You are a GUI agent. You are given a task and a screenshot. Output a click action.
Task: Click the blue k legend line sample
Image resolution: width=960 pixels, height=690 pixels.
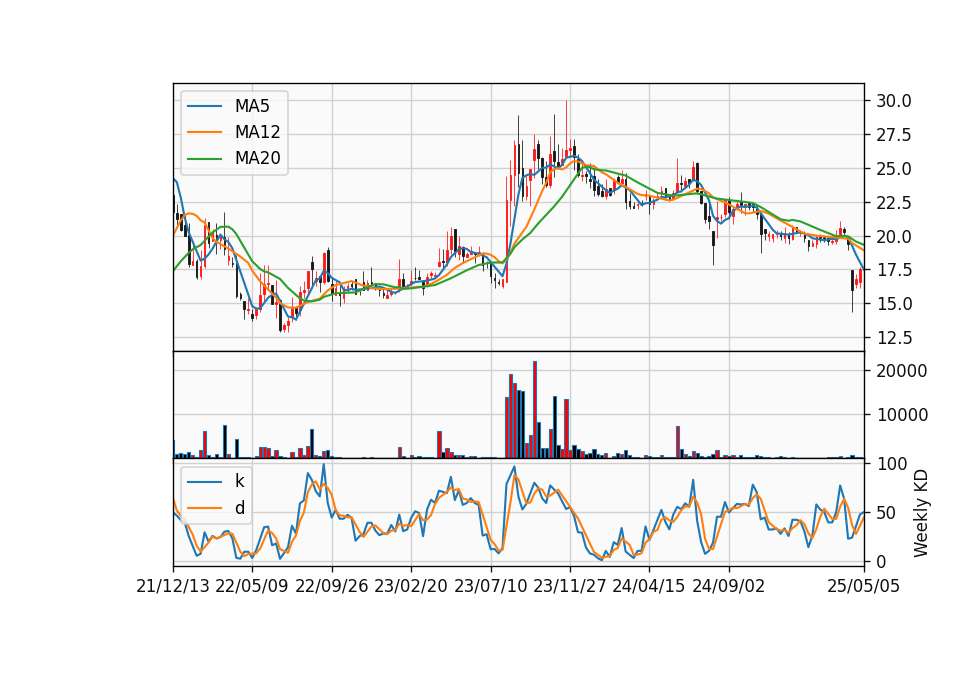point(204,482)
